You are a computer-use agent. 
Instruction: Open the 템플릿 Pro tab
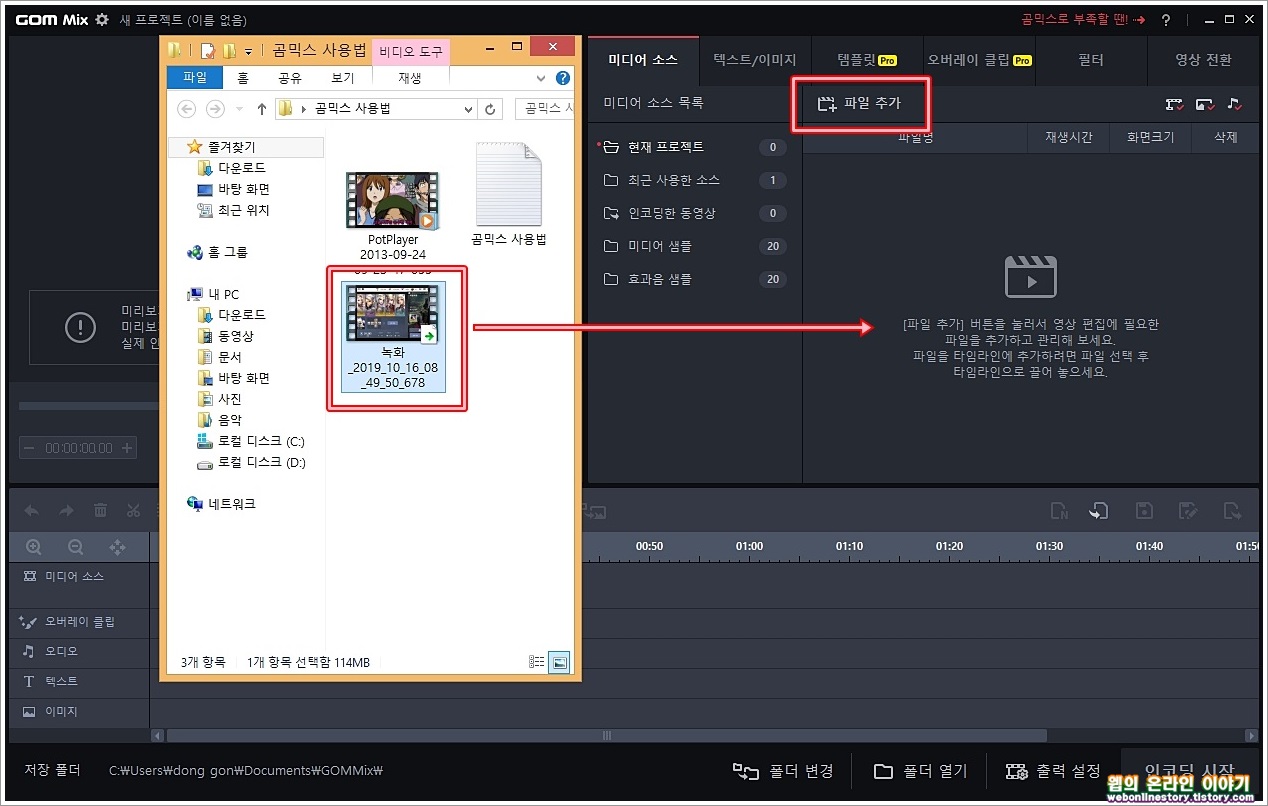[x=867, y=60]
